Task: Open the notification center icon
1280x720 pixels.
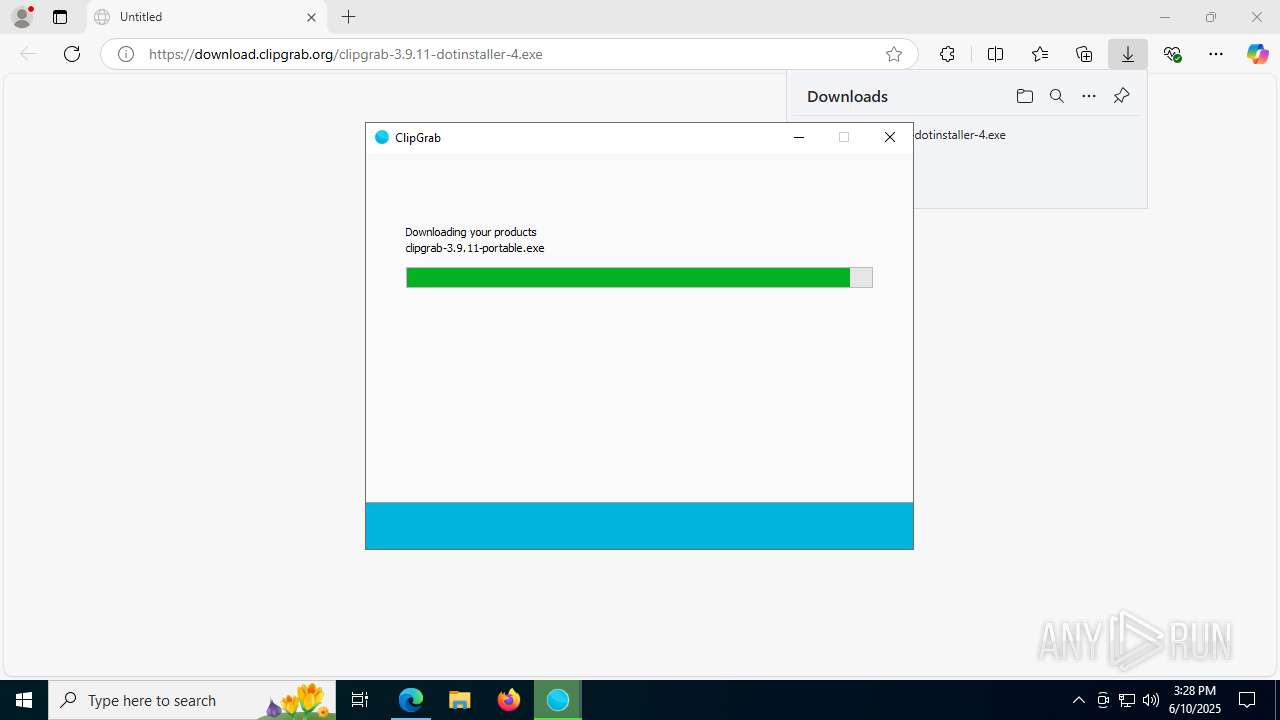Action: 1247,700
